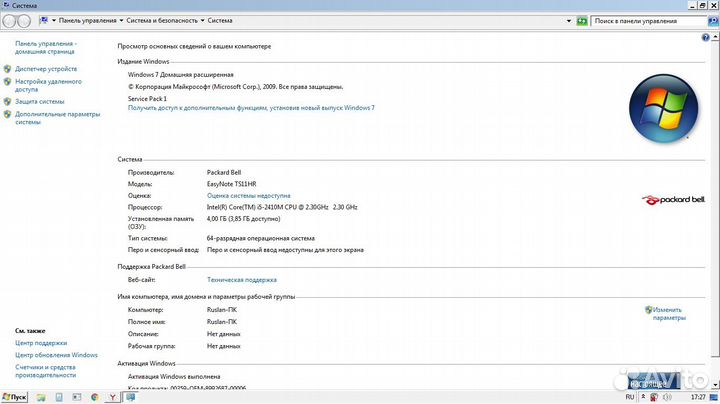Image resolution: width=720 pixels, height=404 pixels.
Task: Select 'Ruslan-ПК' in the 'Компьютер' row
Action: point(222,310)
